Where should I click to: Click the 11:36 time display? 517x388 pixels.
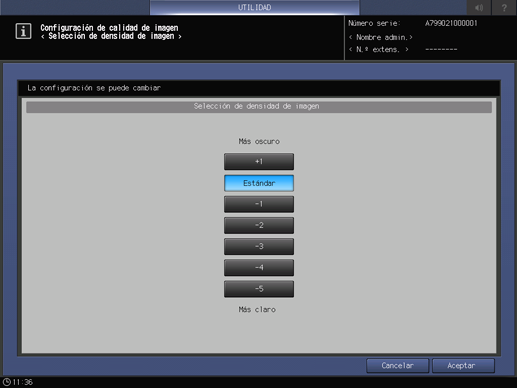(x=23, y=382)
